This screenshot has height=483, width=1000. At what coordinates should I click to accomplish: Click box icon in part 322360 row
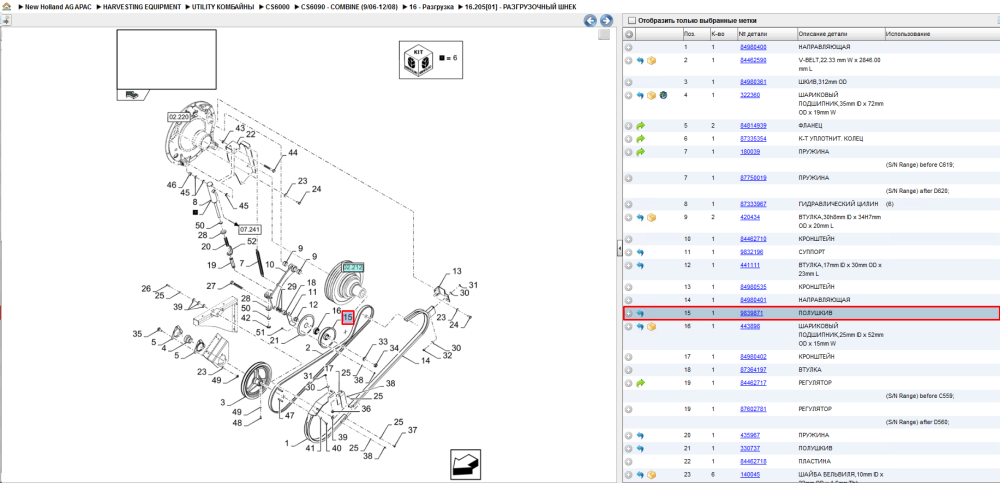pos(651,95)
